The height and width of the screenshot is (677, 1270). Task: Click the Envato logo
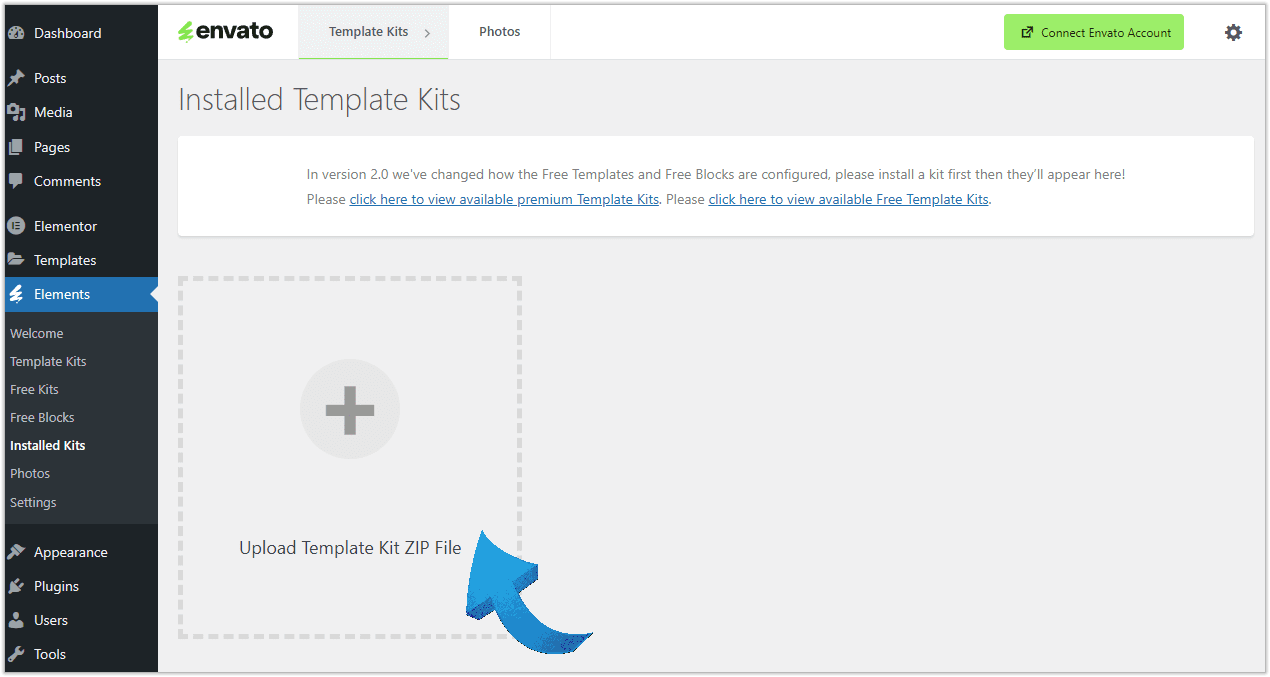coord(226,31)
